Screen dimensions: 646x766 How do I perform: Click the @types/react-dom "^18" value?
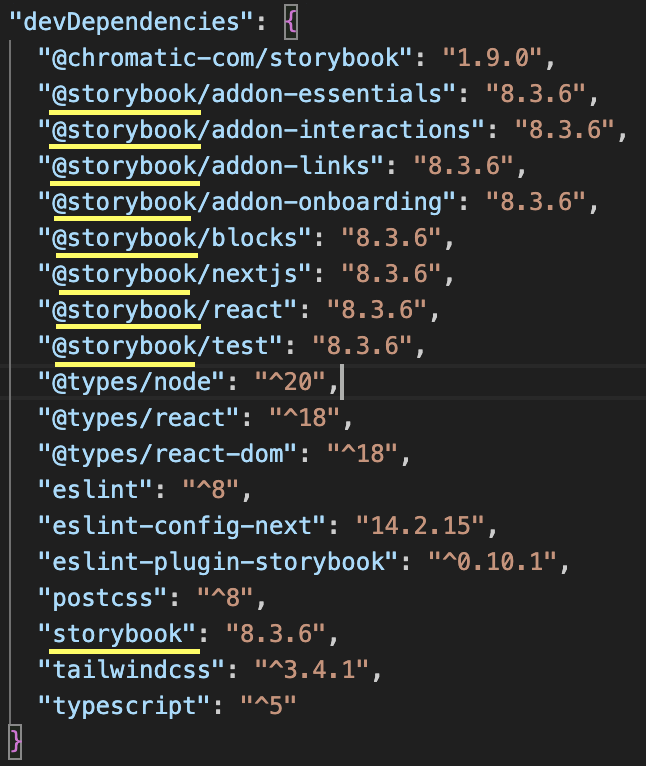pos(362,454)
